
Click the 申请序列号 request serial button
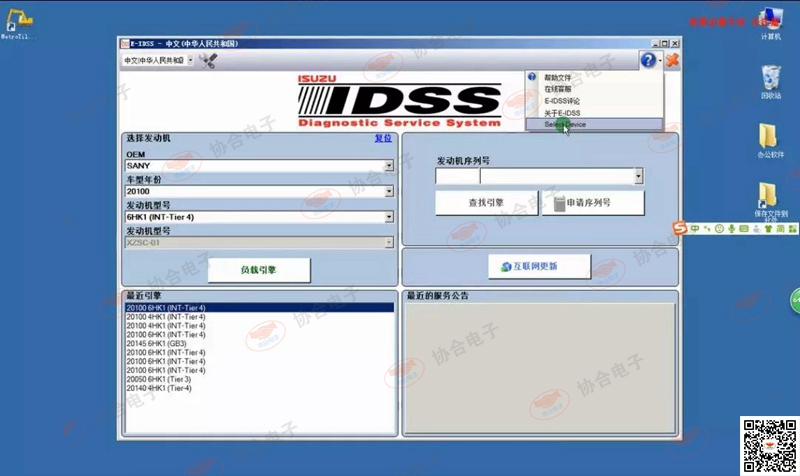[593, 203]
